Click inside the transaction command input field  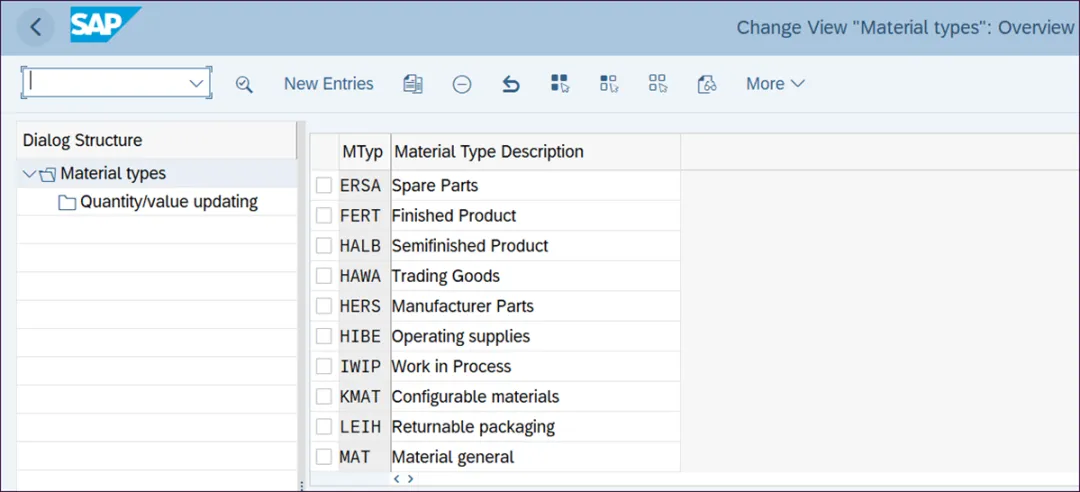click(x=105, y=84)
